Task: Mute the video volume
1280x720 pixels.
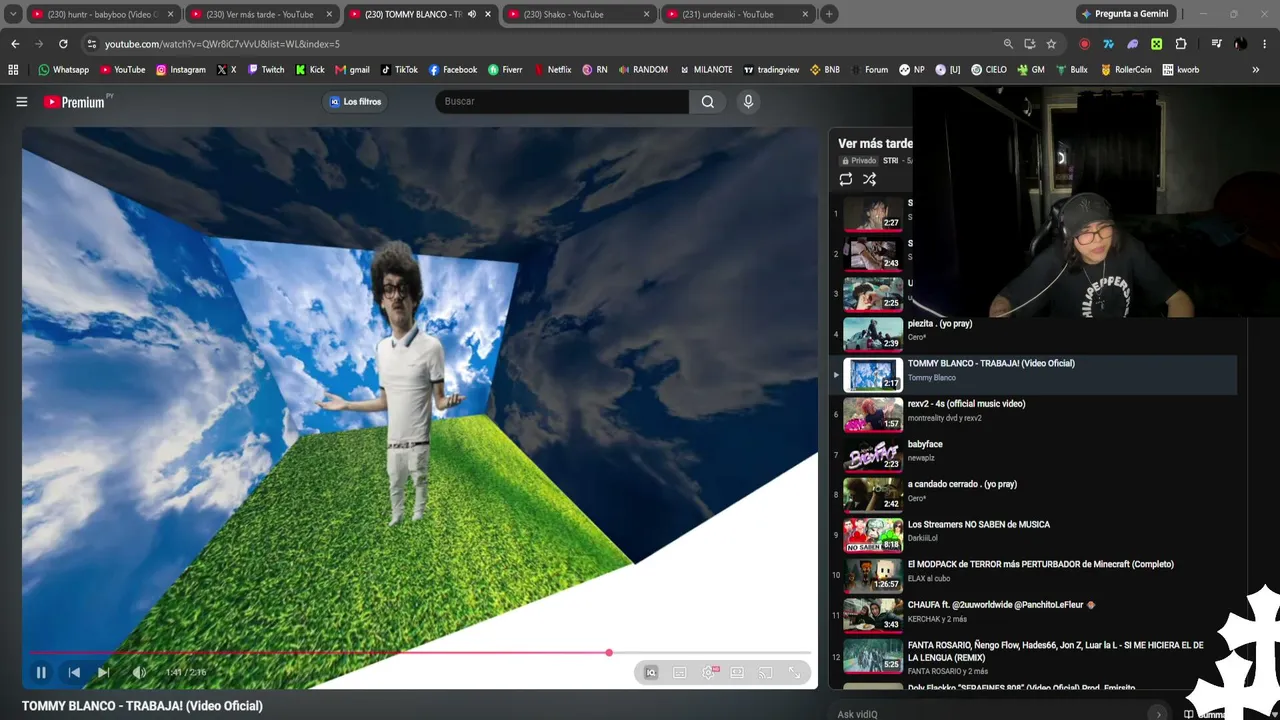Action: [x=139, y=673]
